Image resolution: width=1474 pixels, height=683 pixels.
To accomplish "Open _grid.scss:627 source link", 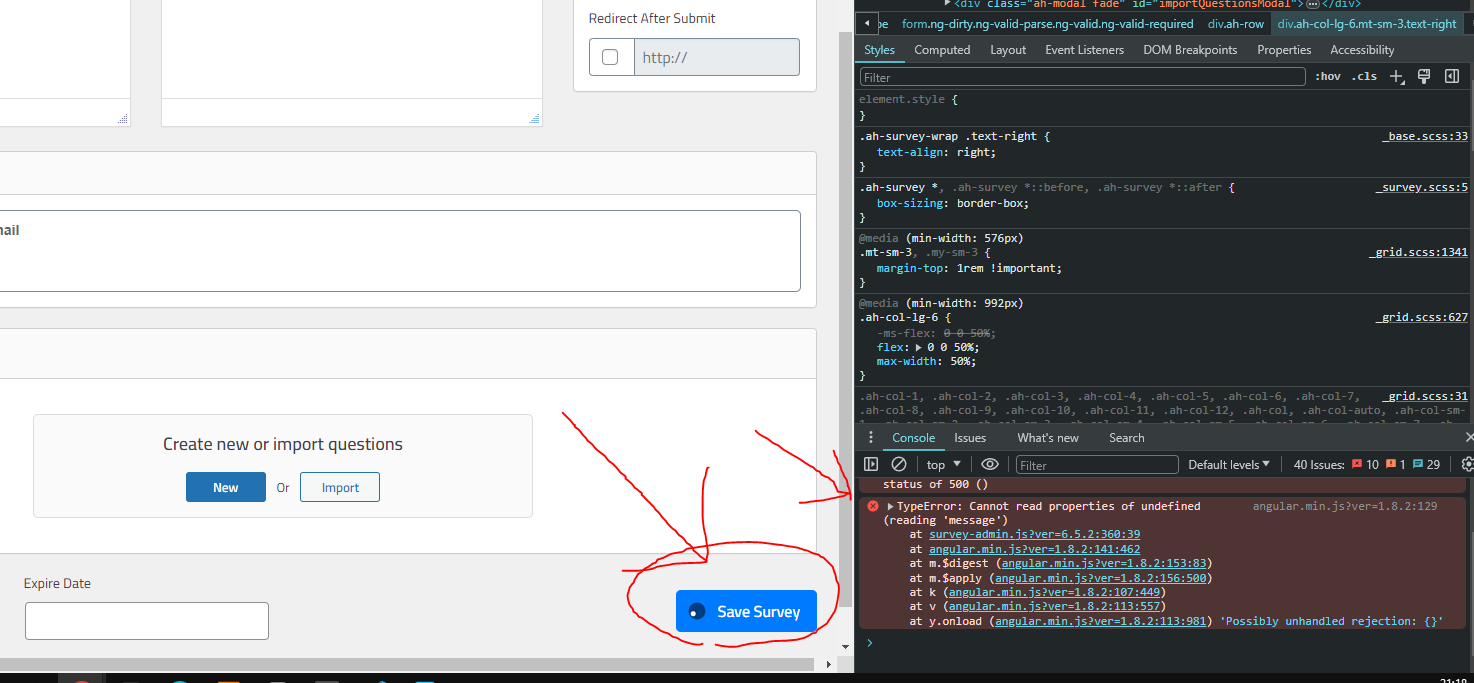I will tap(1421, 317).
